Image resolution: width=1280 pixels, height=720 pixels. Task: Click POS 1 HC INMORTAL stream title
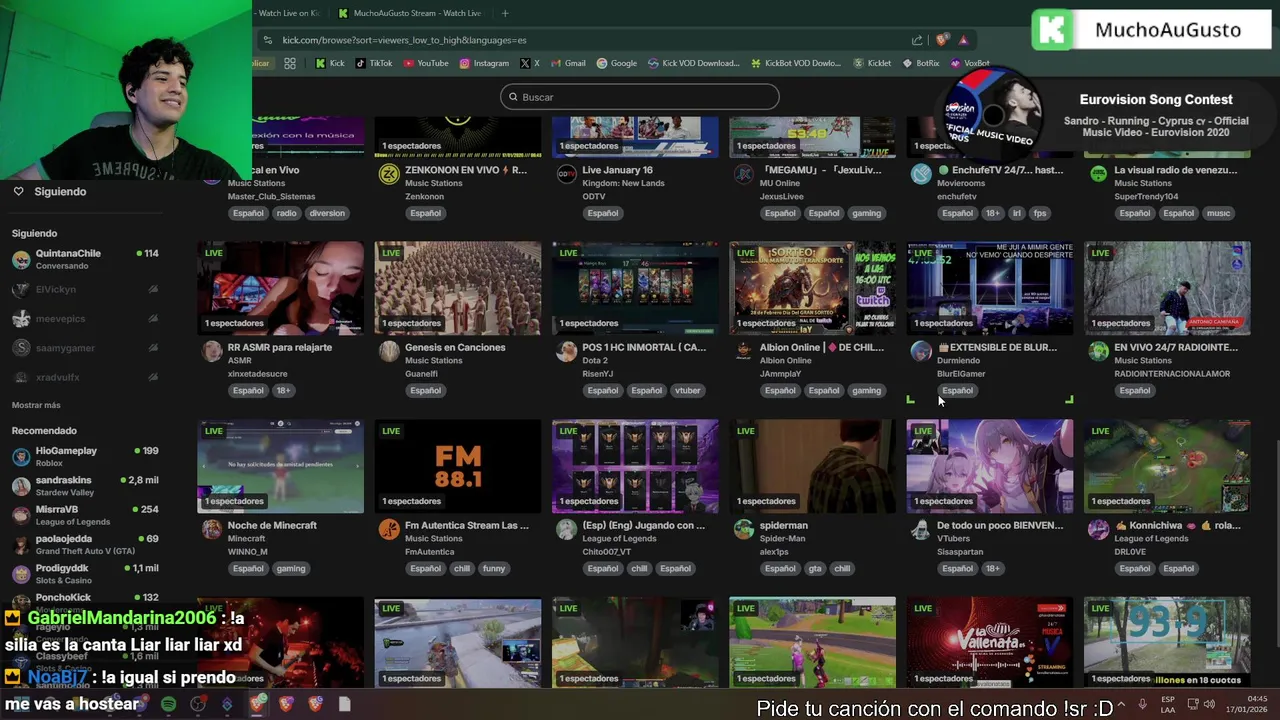pyautogui.click(x=644, y=347)
